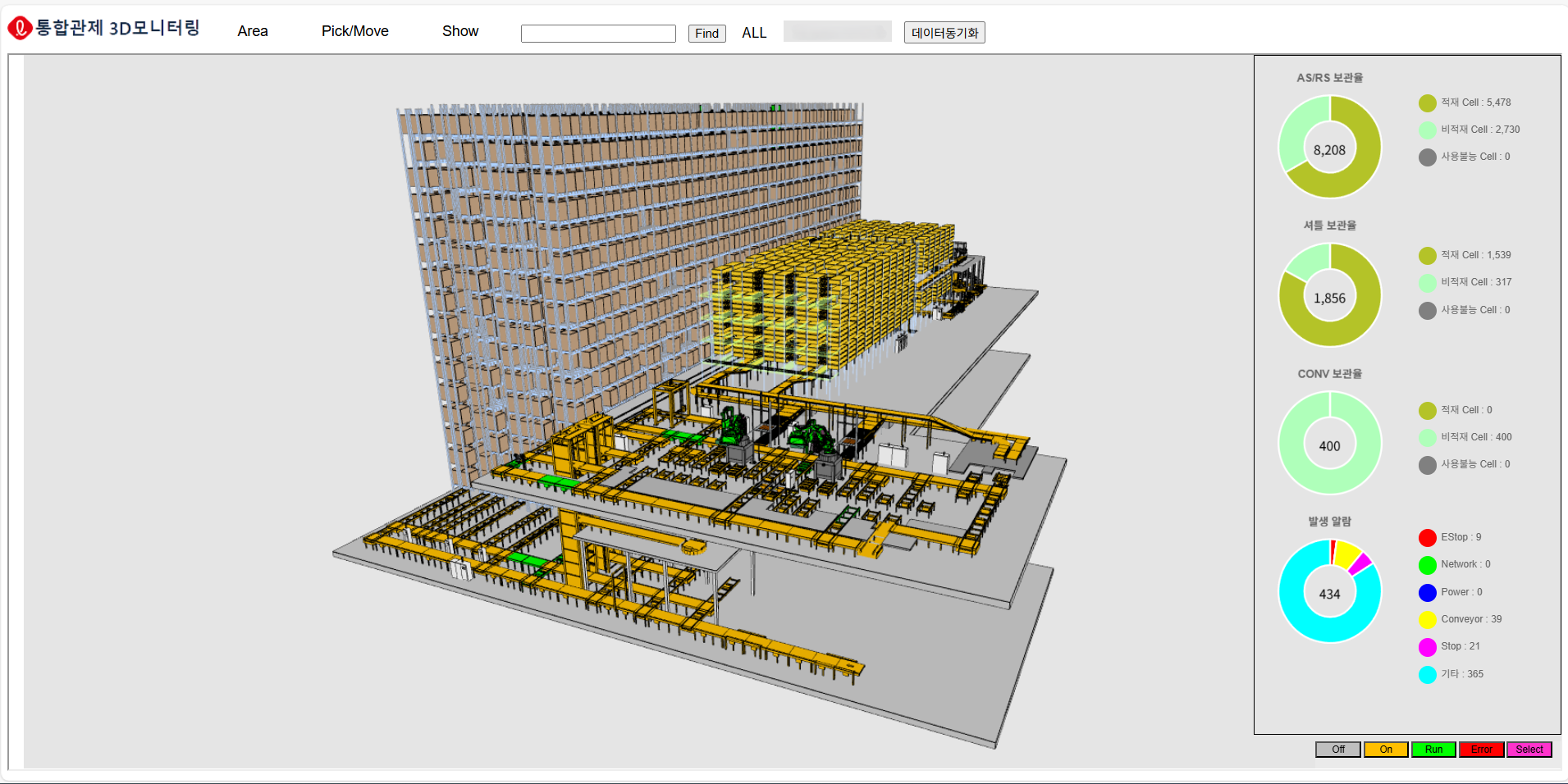This screenshot has width=1568, height=784.
Task: Select the pink Select legend box
Action: [x=1529, y=750]
